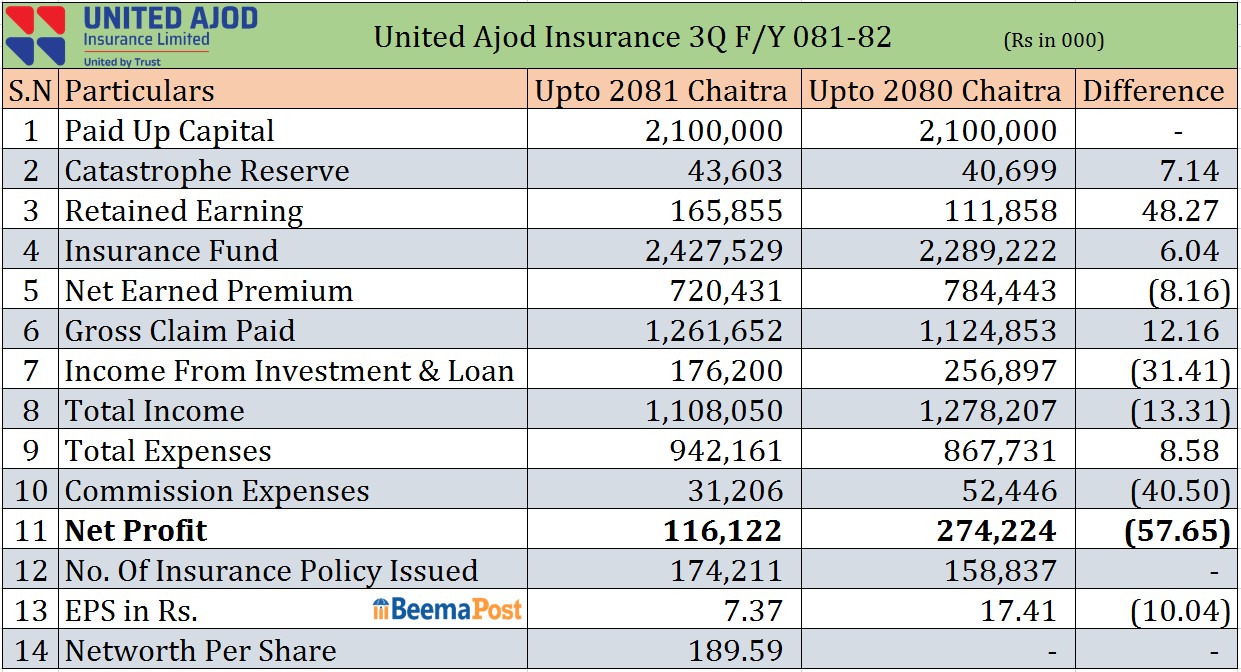Click the Insurance Fund value 2,427,529
Screen dimensions: 1241x672
(x=714, y=251)
